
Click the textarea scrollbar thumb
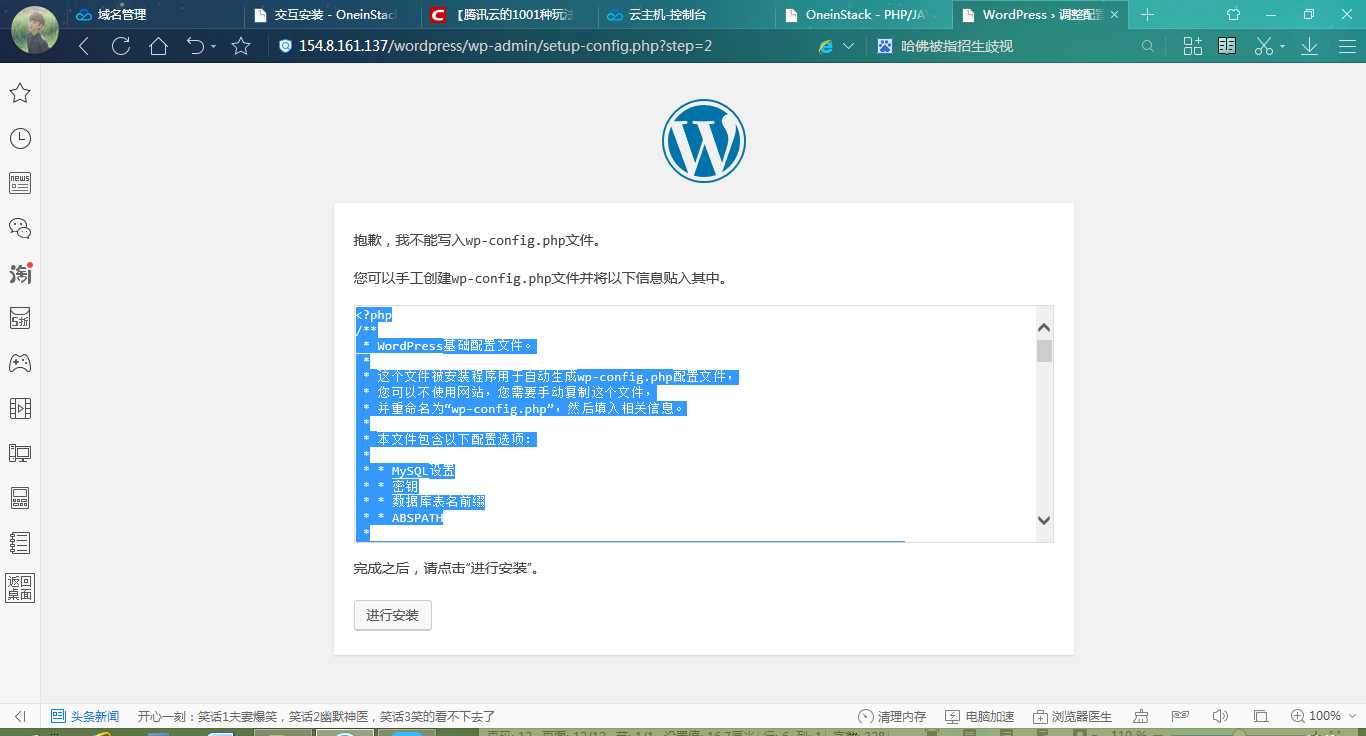(1044, 351)
